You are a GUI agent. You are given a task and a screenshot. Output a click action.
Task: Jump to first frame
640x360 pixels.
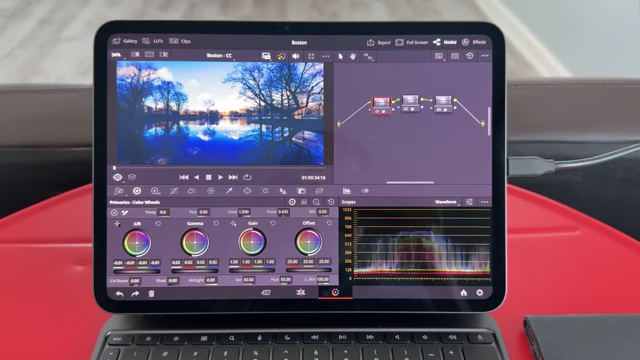184,177
